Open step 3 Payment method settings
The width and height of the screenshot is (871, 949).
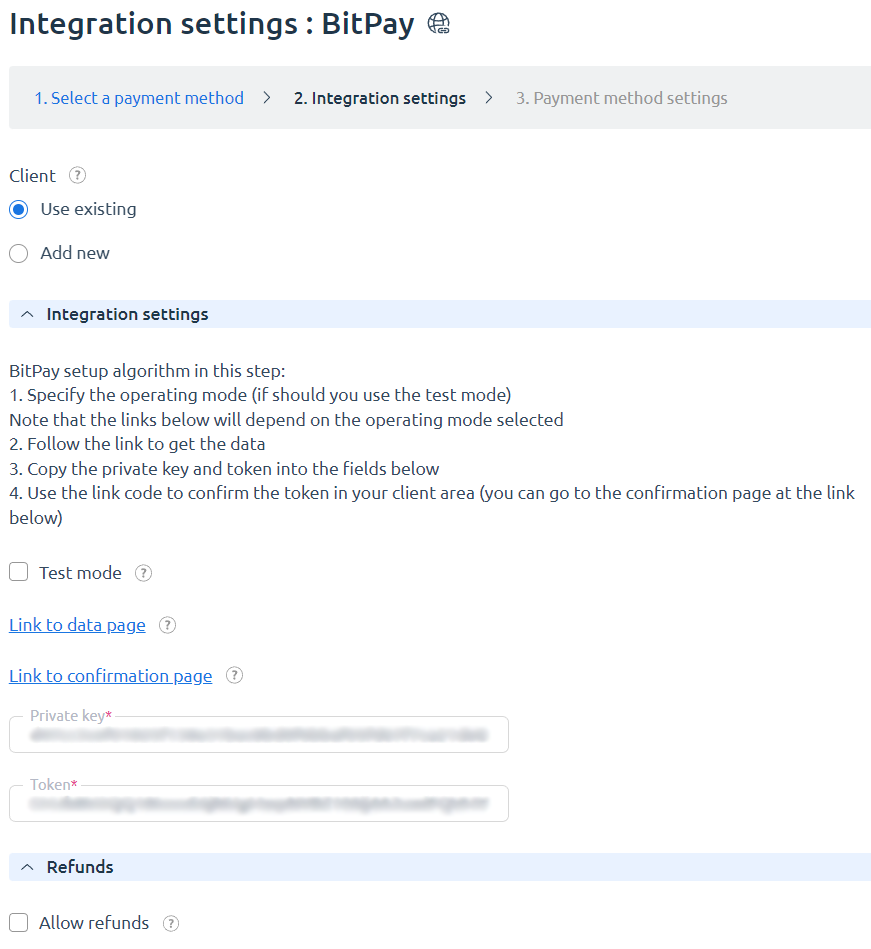pos(622,98)
